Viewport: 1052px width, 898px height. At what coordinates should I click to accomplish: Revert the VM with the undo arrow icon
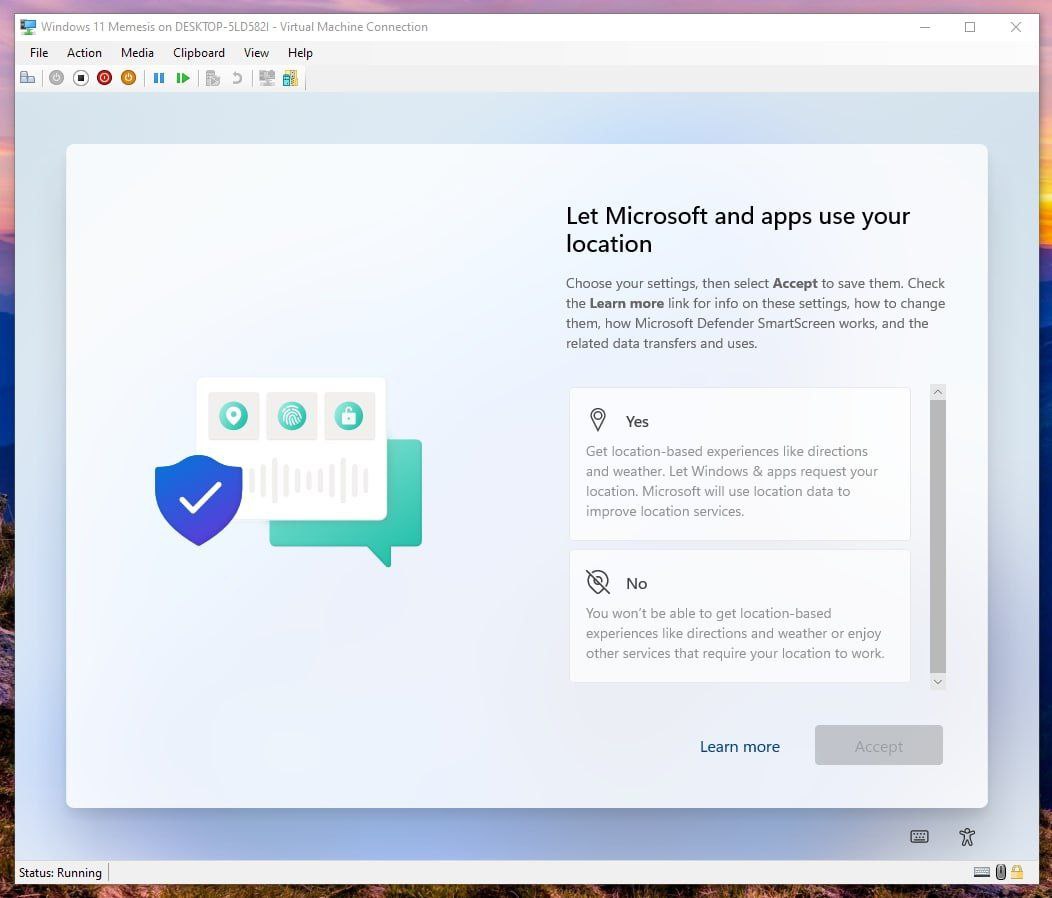coord(237,79)
